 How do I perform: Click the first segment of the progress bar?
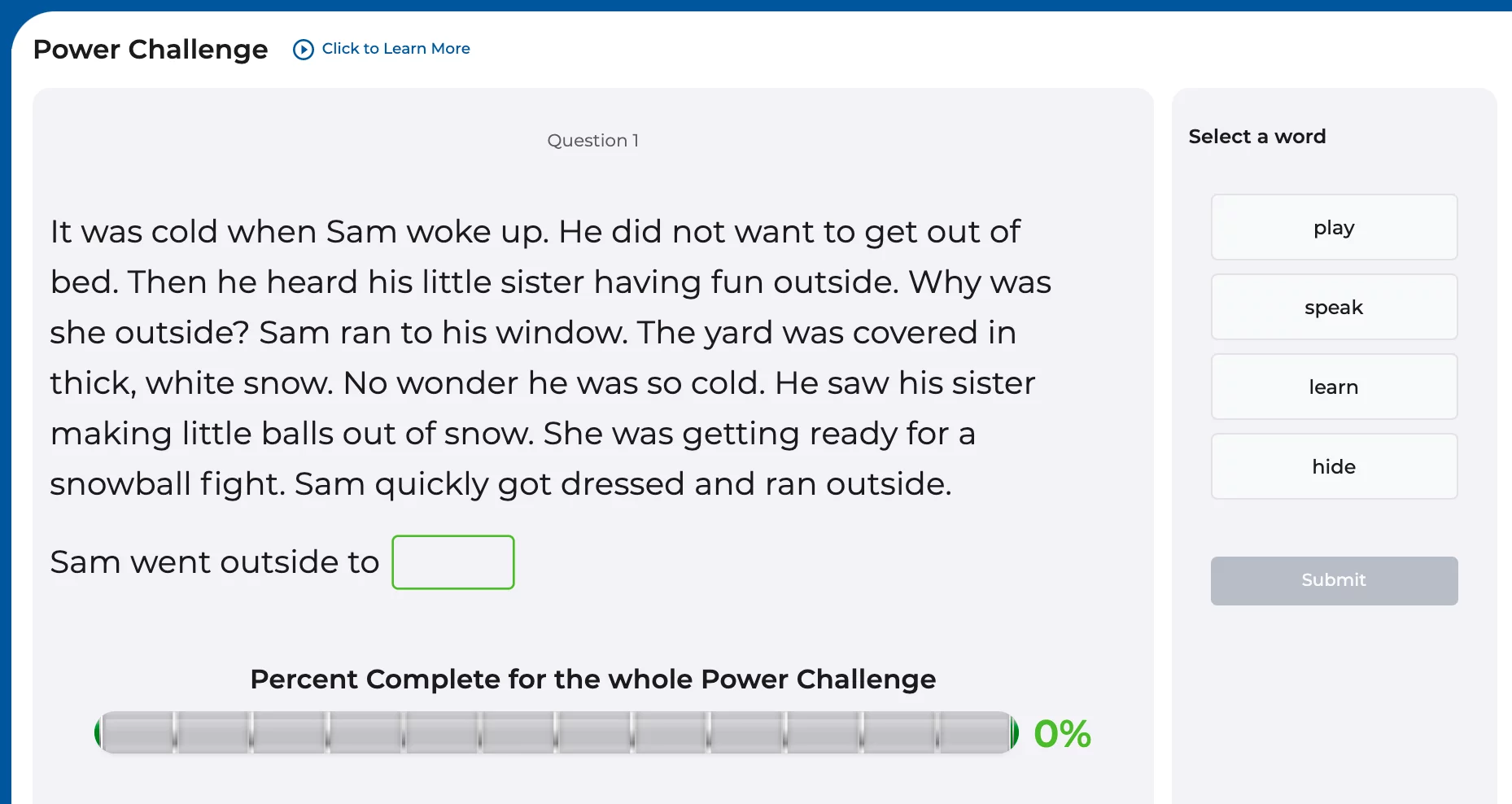tap(138, 732)
